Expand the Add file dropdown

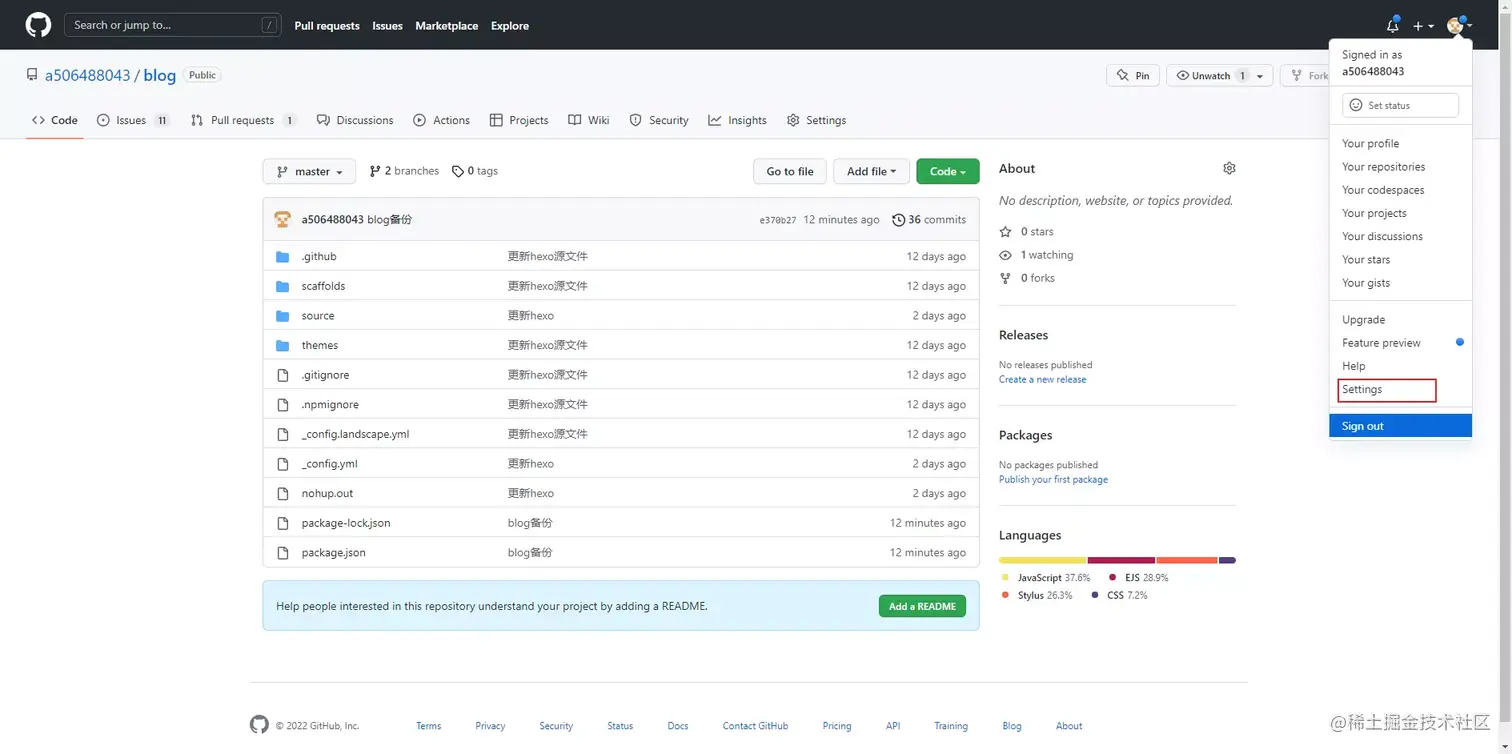(872, 172)
